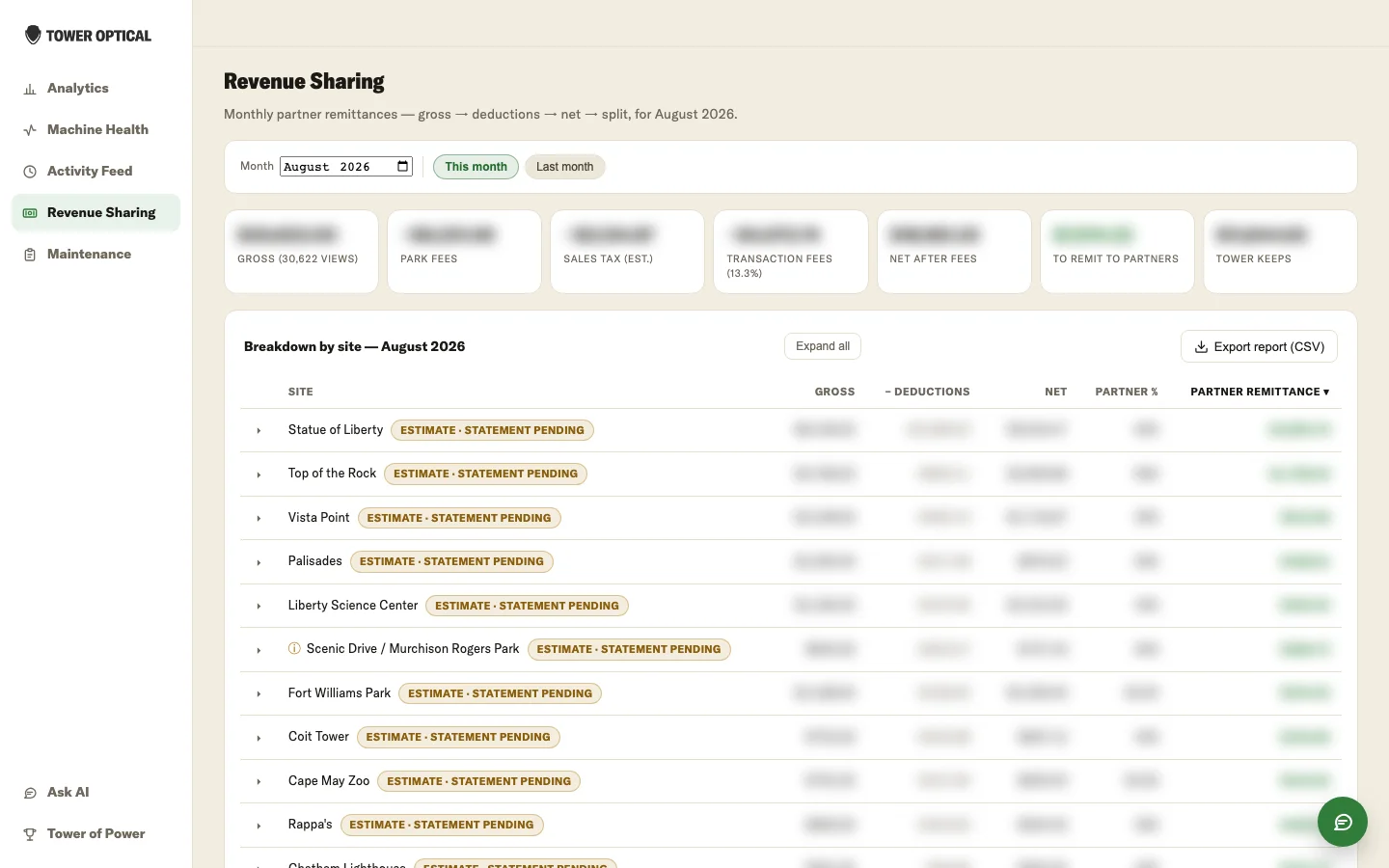The width and height of the screenshot is (1389, 868).
Task: Click Breakdown by site — August 2026 title
Action: (x=354, y=346)
